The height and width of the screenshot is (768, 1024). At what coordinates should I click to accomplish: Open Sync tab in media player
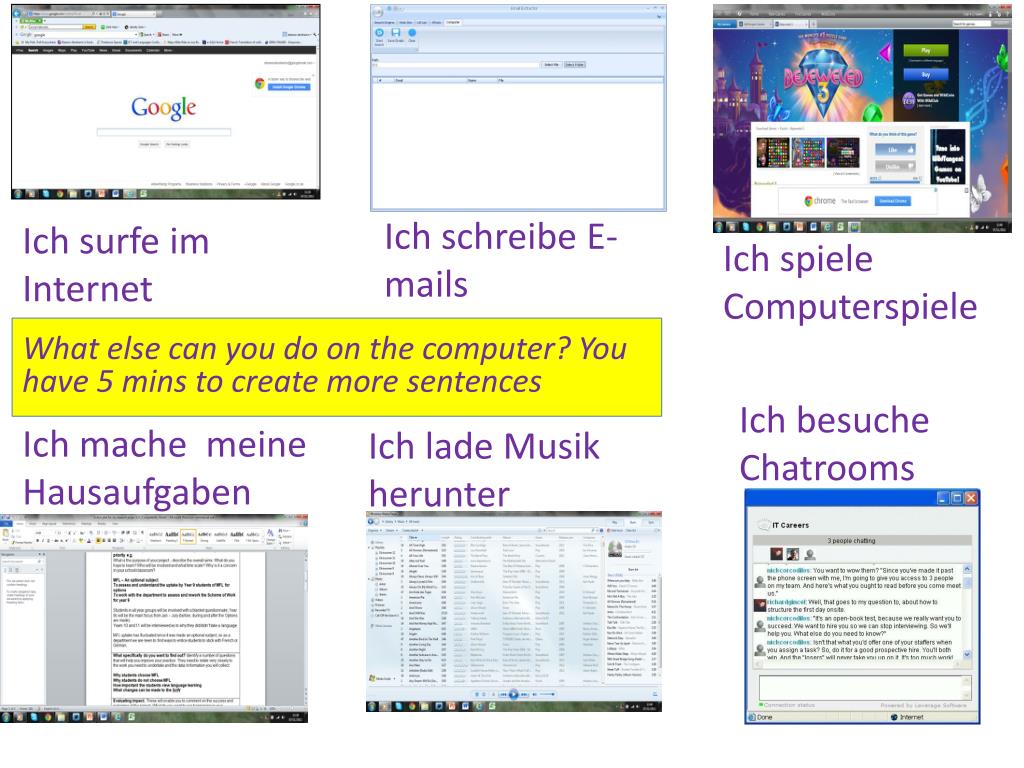point(651,522)
